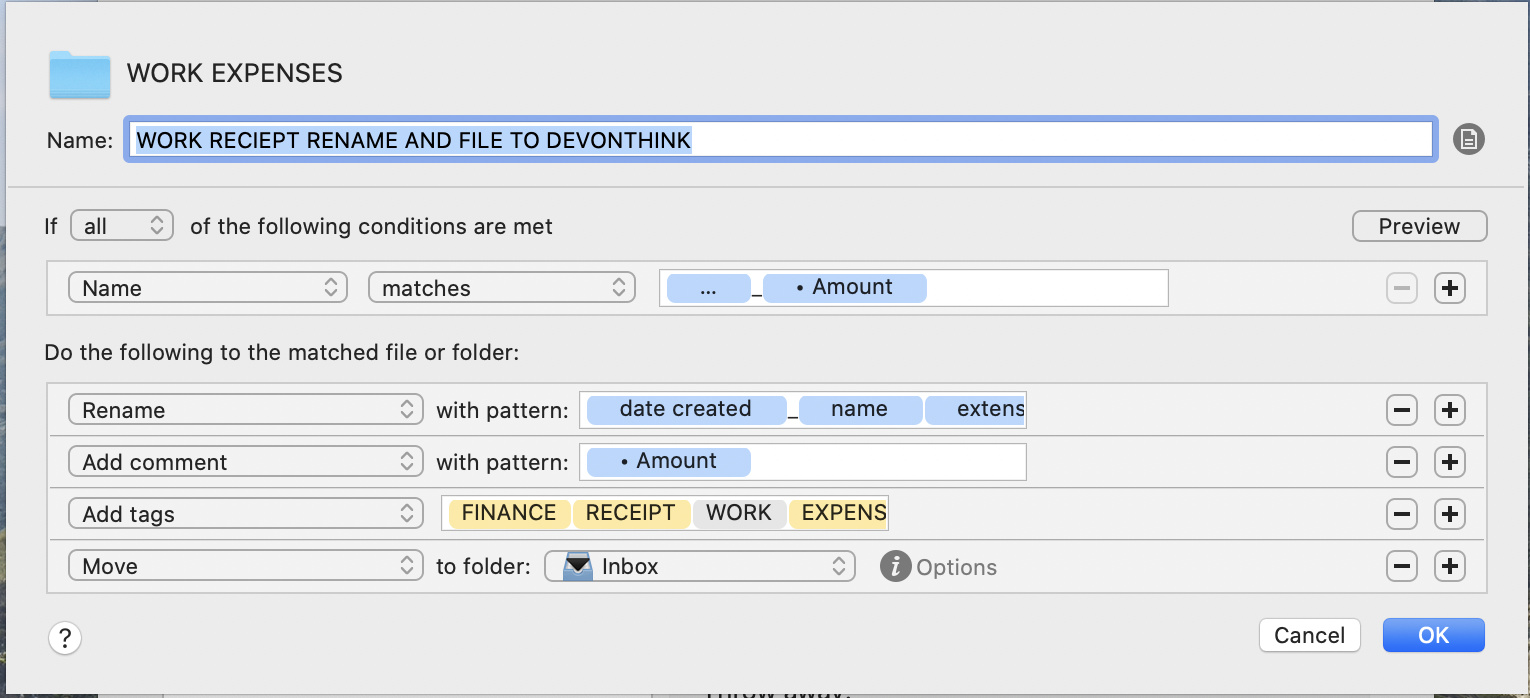Add a new condition using the plus icon

tap(1449, 288)
